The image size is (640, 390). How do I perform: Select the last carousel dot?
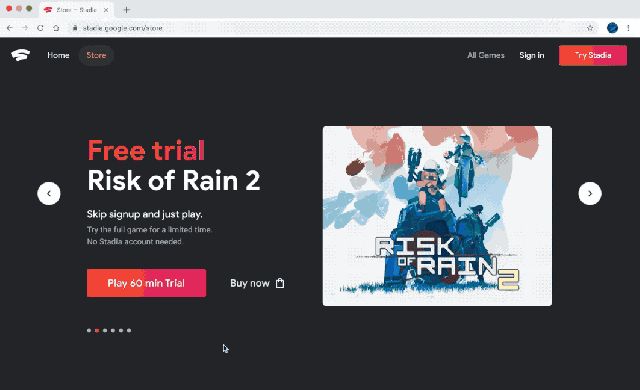point(129,330)
